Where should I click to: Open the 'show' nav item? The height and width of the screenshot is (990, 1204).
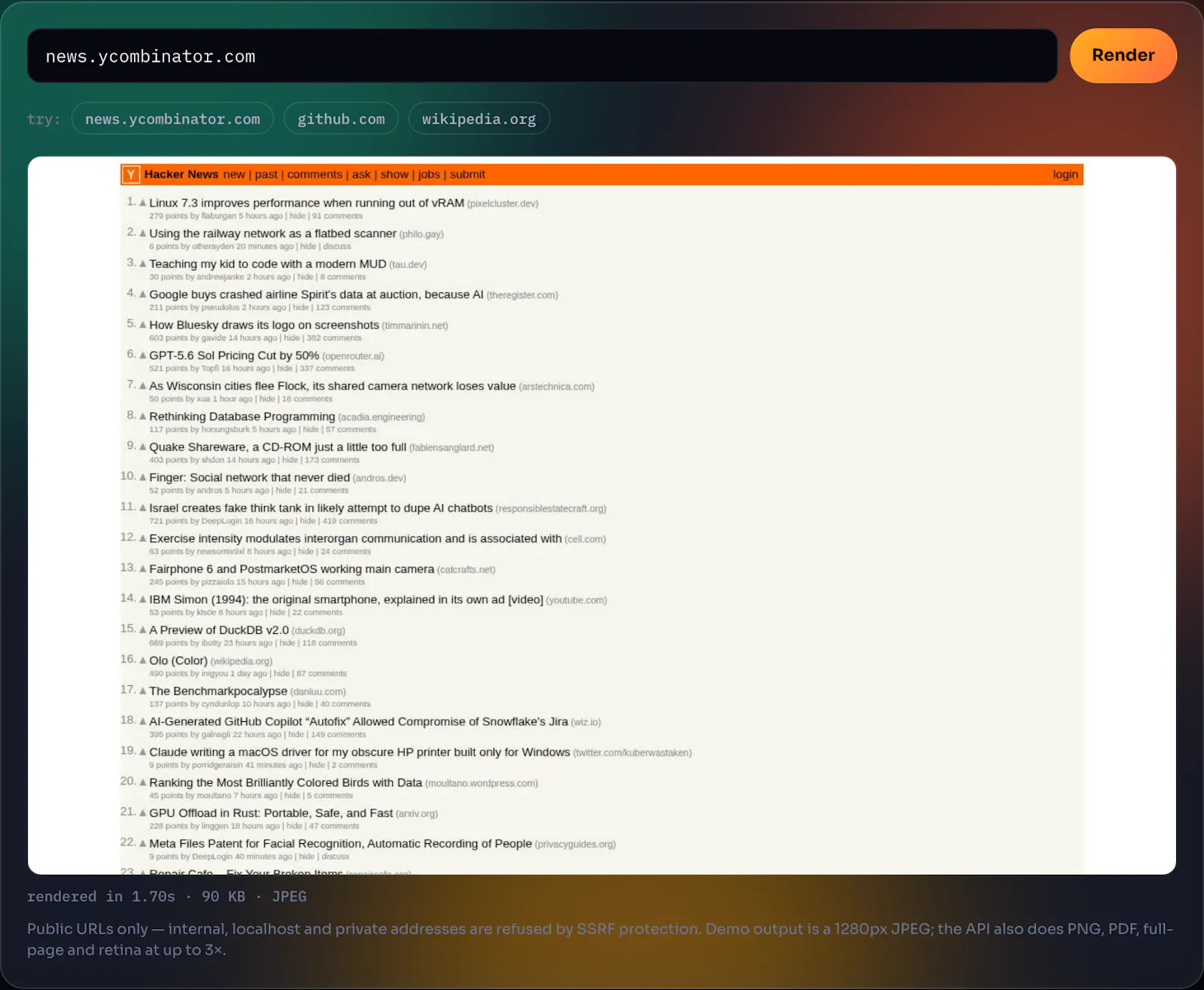click(x=394, y=175)
